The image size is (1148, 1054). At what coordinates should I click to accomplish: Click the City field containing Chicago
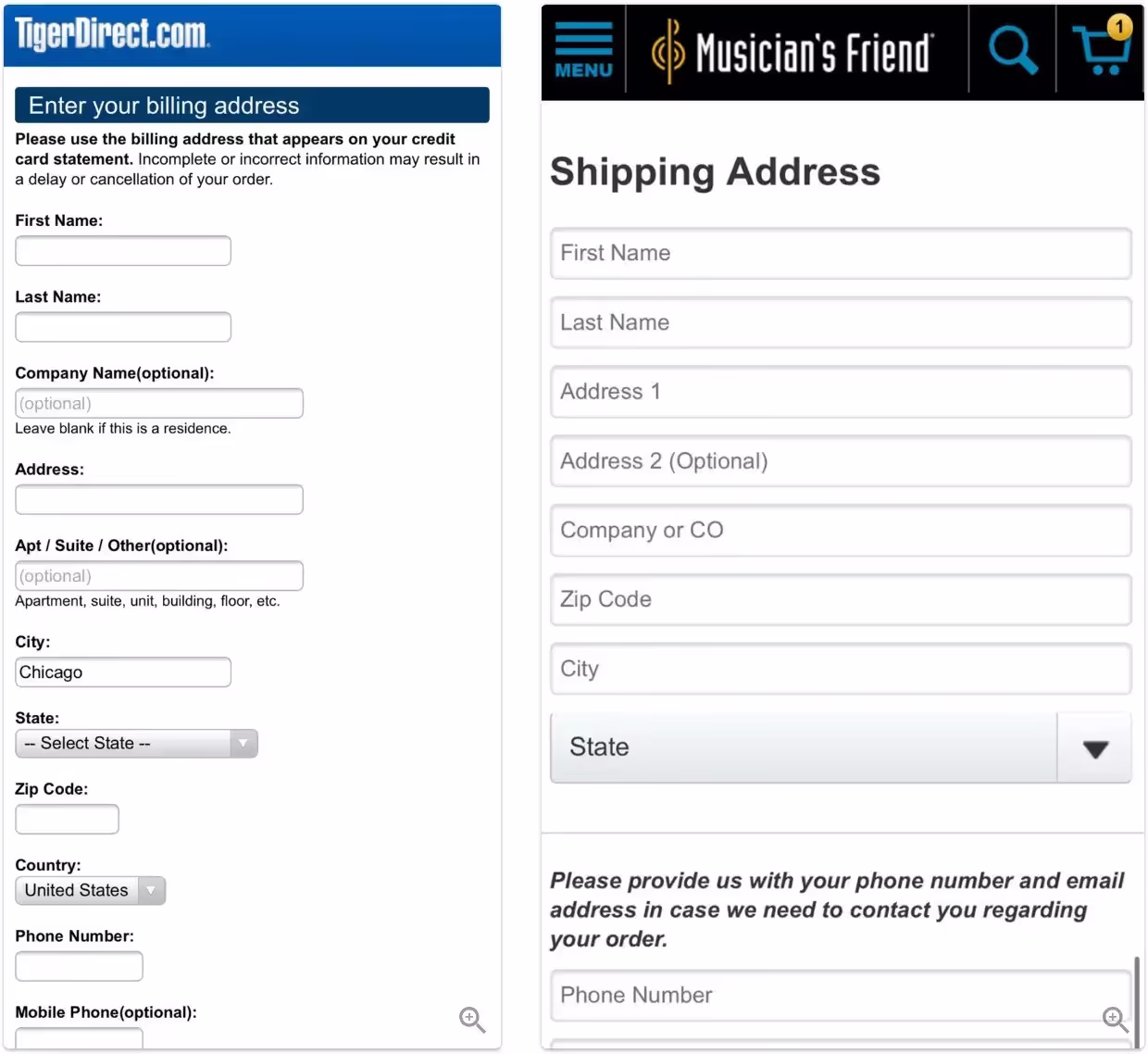[123, 672]
